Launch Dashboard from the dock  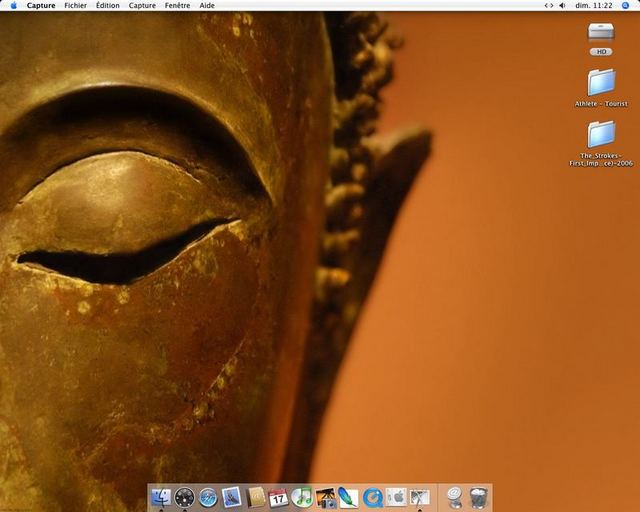(184, 497)
